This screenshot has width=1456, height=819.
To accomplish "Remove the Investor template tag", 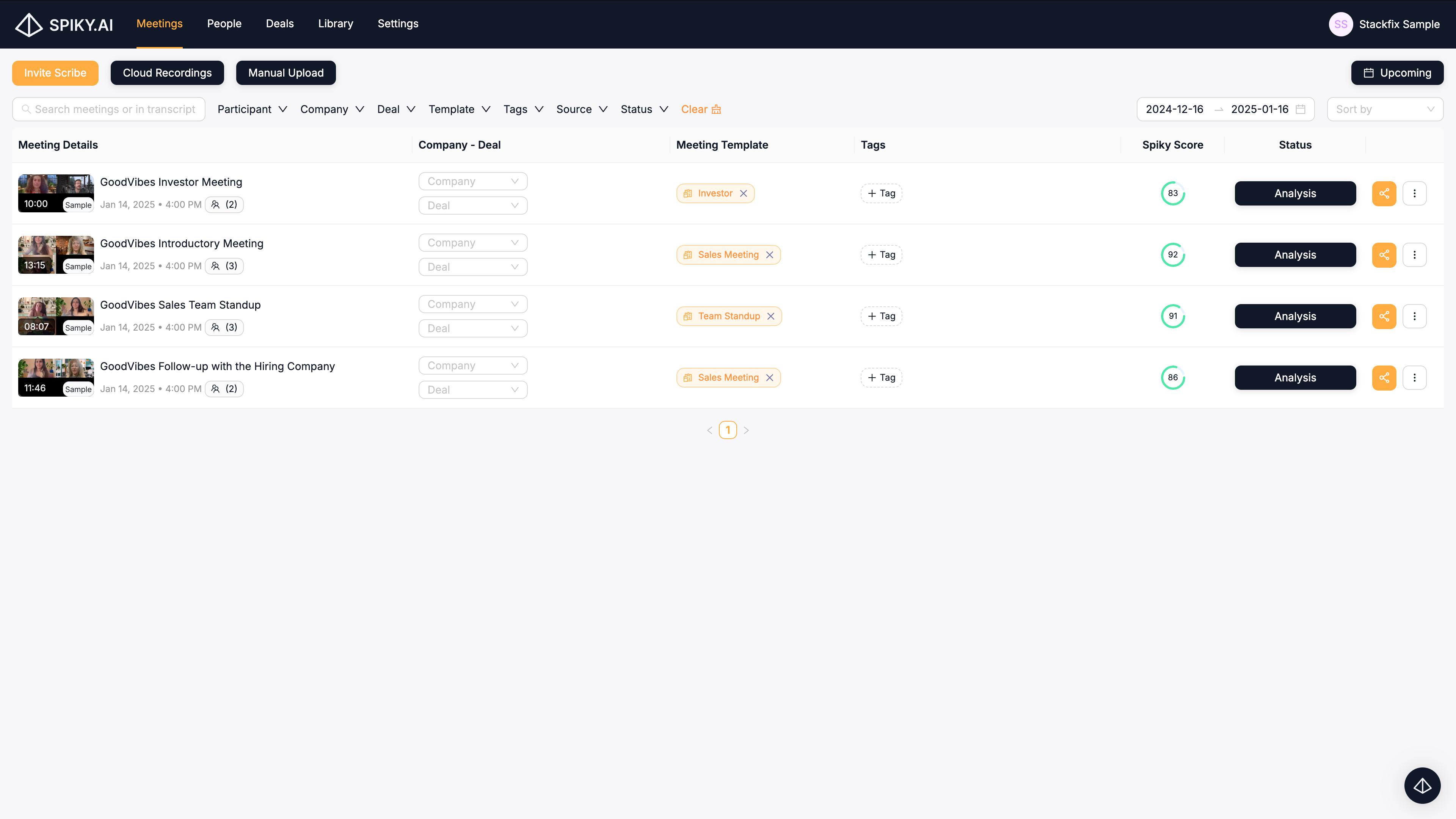I will coord(743,193).
